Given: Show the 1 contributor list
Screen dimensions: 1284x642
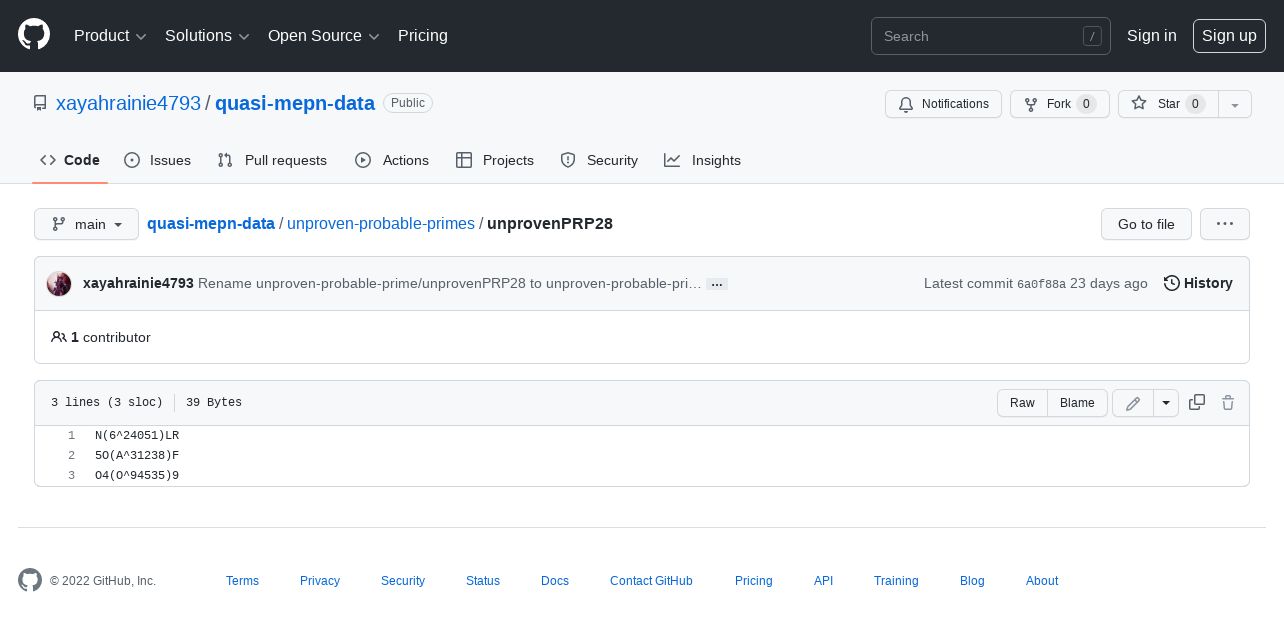Looking at the screenshot, I should (x=101, y=337).
